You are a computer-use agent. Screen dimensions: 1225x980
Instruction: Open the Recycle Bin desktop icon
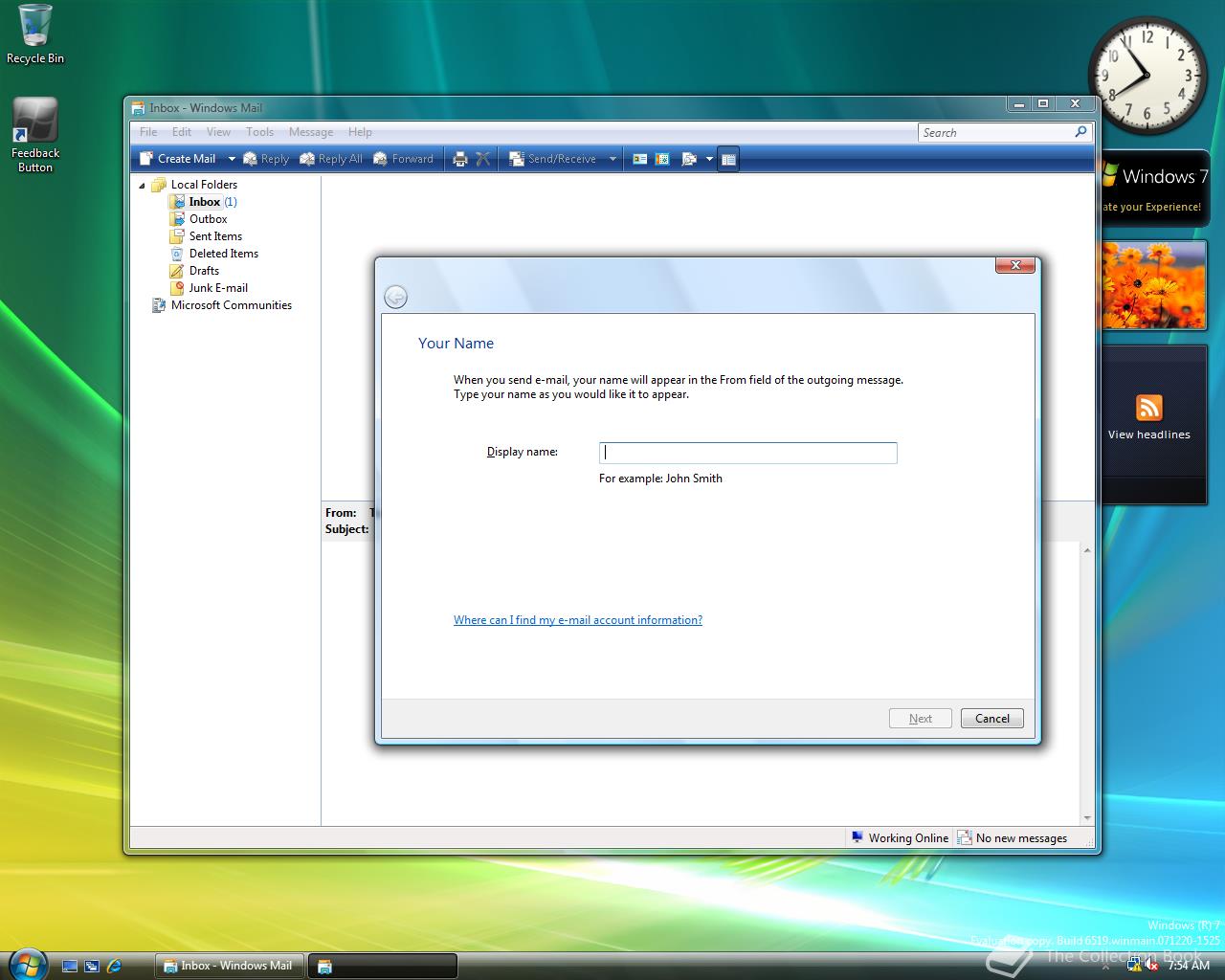(35, 34)
